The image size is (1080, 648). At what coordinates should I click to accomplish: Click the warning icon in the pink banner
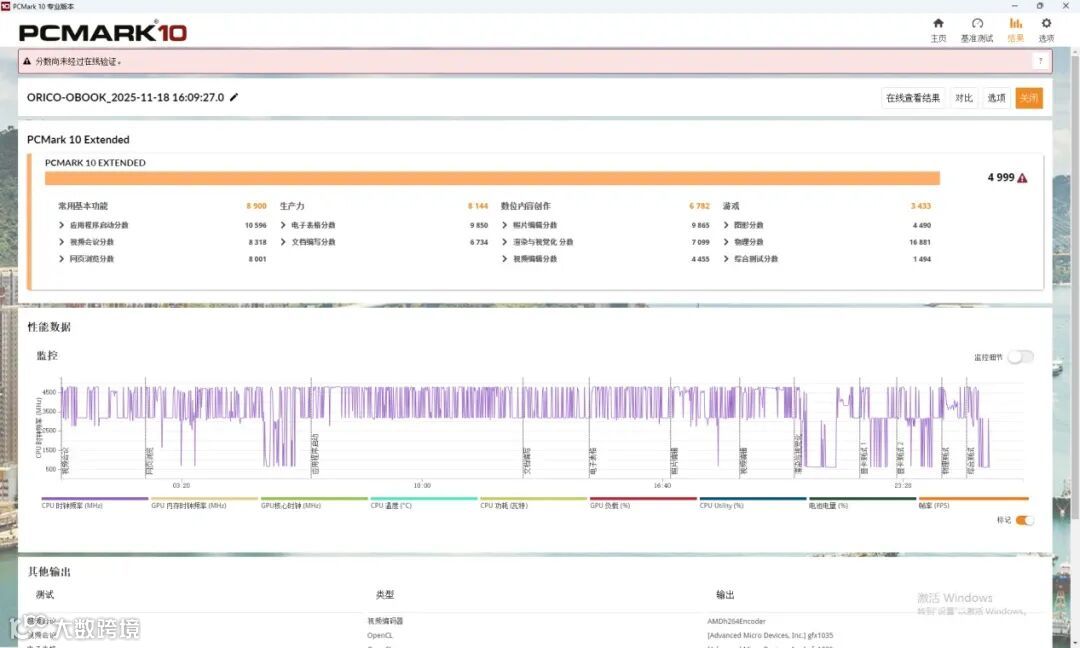[x=27, y=61]
